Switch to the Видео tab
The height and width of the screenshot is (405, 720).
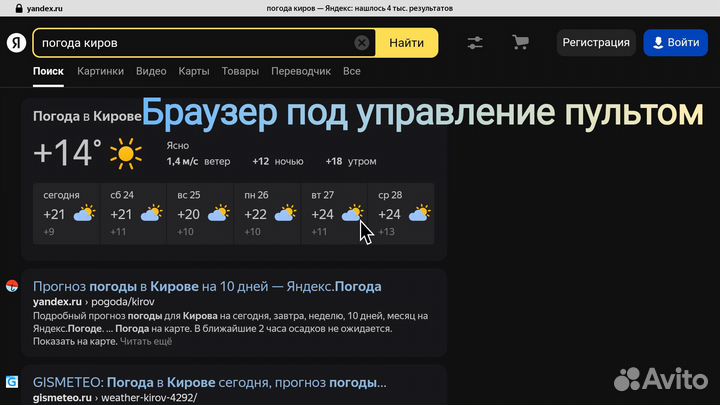point(151,72)
